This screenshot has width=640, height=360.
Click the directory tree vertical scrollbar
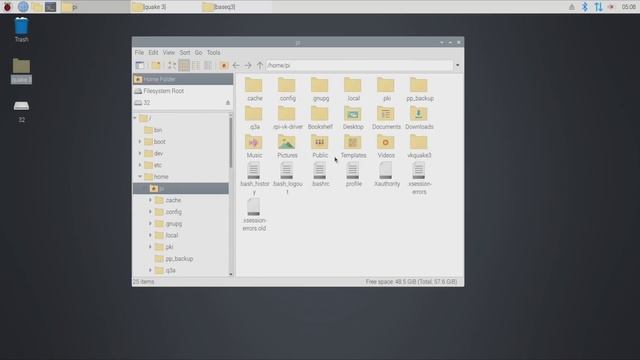[x=231, y=141]
